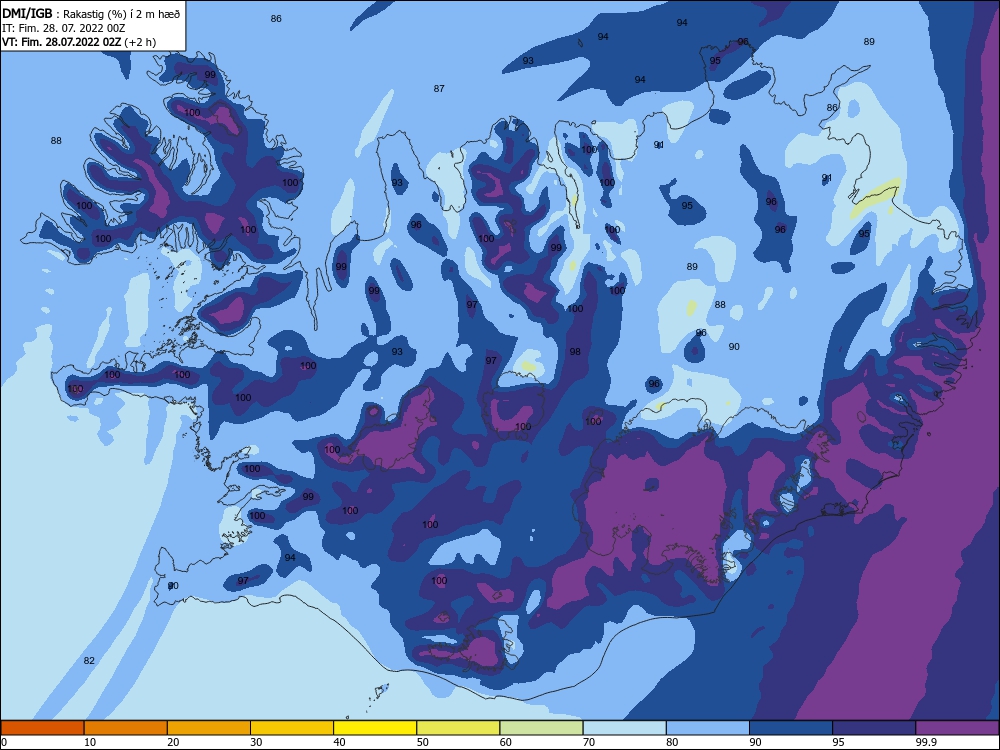The width and height of the screenshot is (1000, 750).
Task: Pick the dark orange 0–10 legend swatch
Action: (x=43, y=728)
